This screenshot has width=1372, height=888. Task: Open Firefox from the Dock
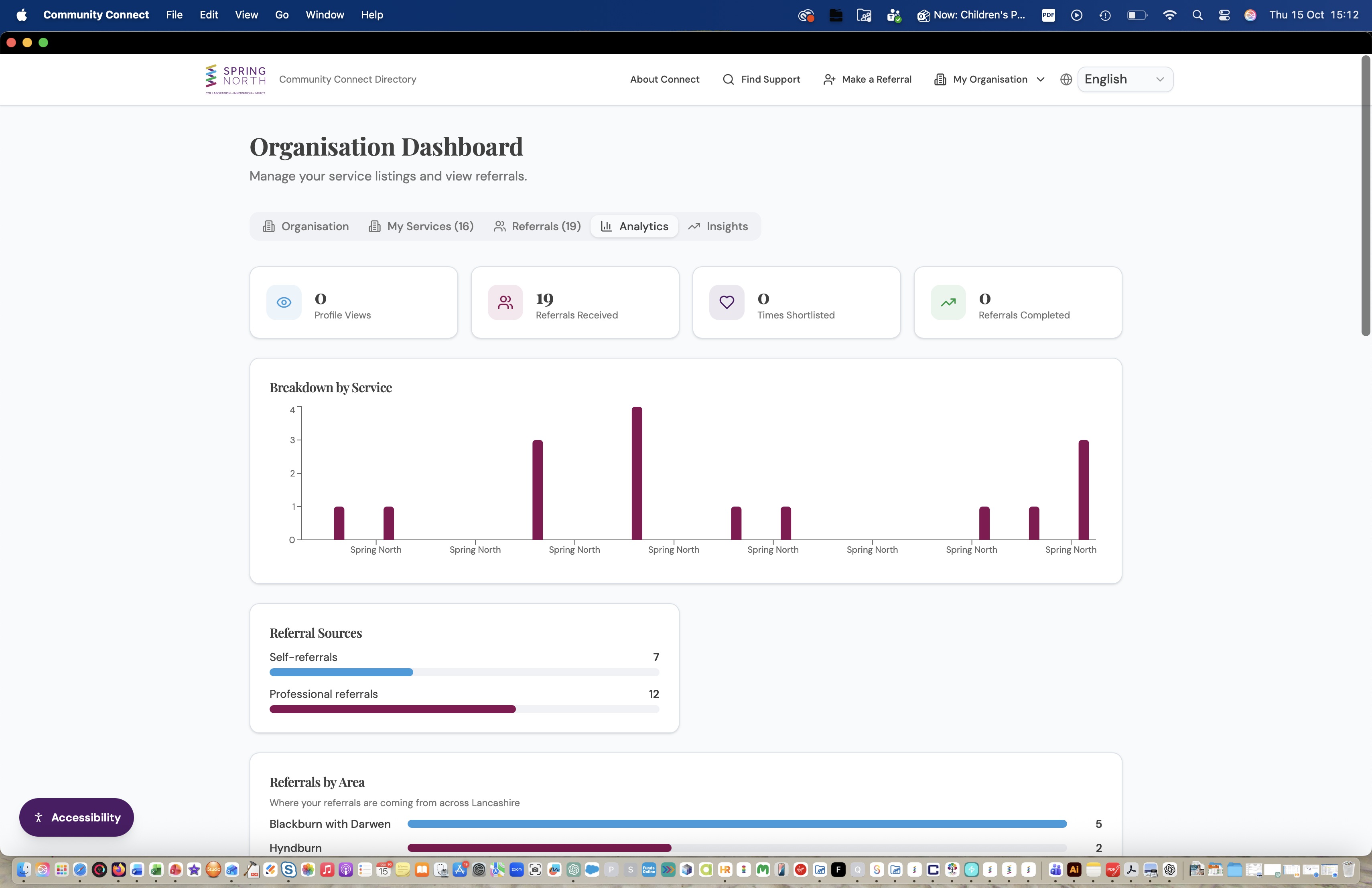tap(118, 870)
